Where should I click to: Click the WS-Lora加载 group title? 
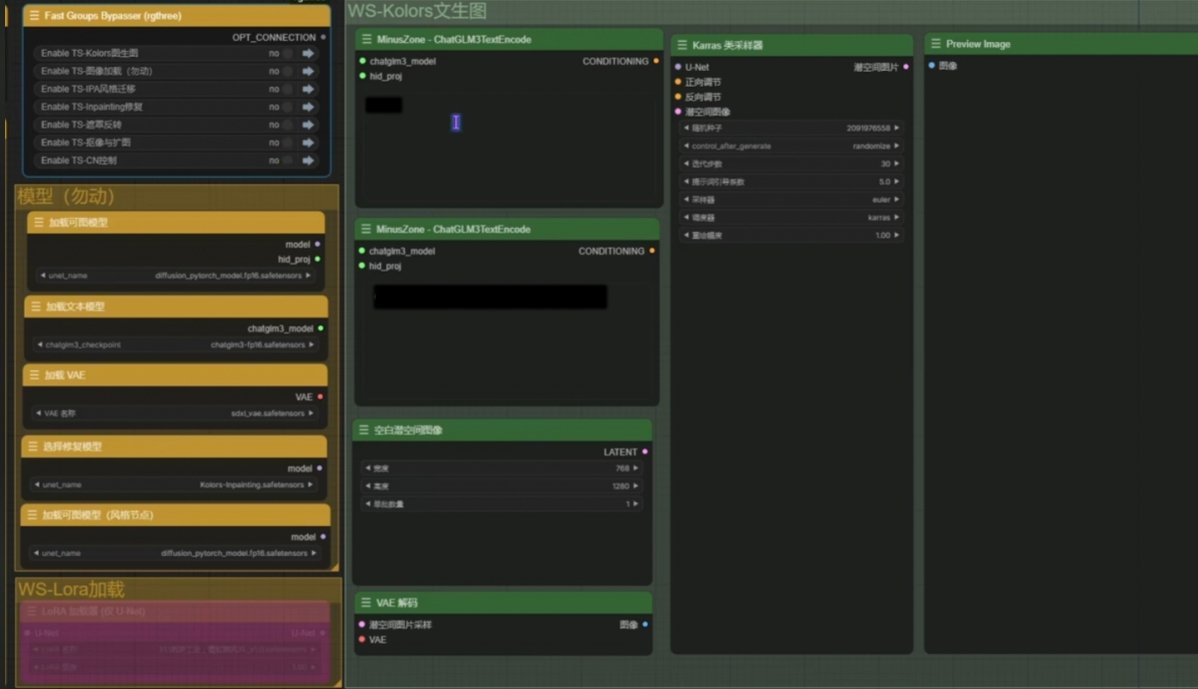tap(71, 589)
